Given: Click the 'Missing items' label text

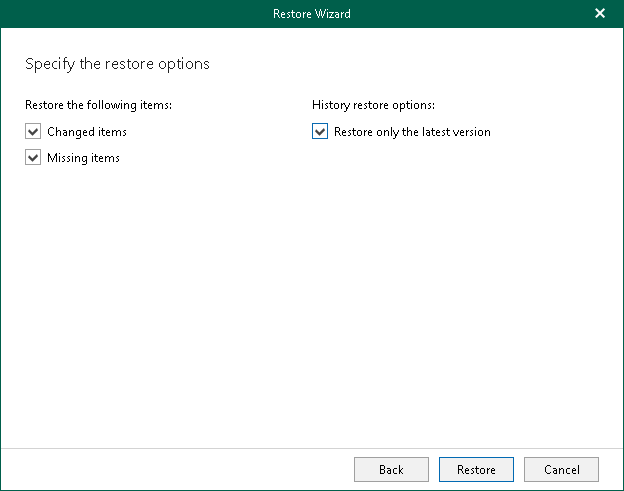Looking at the screenshot, I should 83,158.
